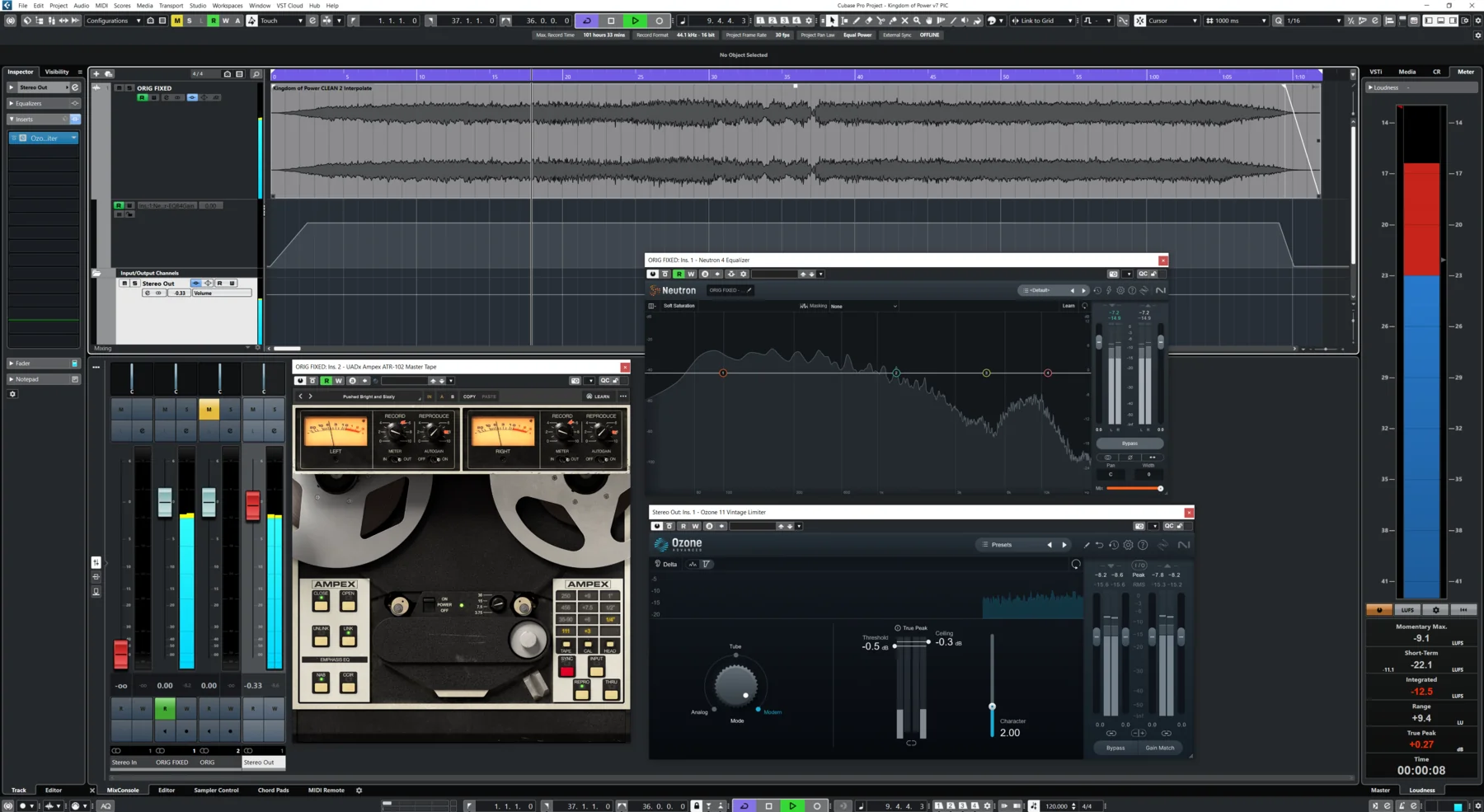Open Neutron's settings gear icon
The image size is (1484, 812).
pos(1120,291)
